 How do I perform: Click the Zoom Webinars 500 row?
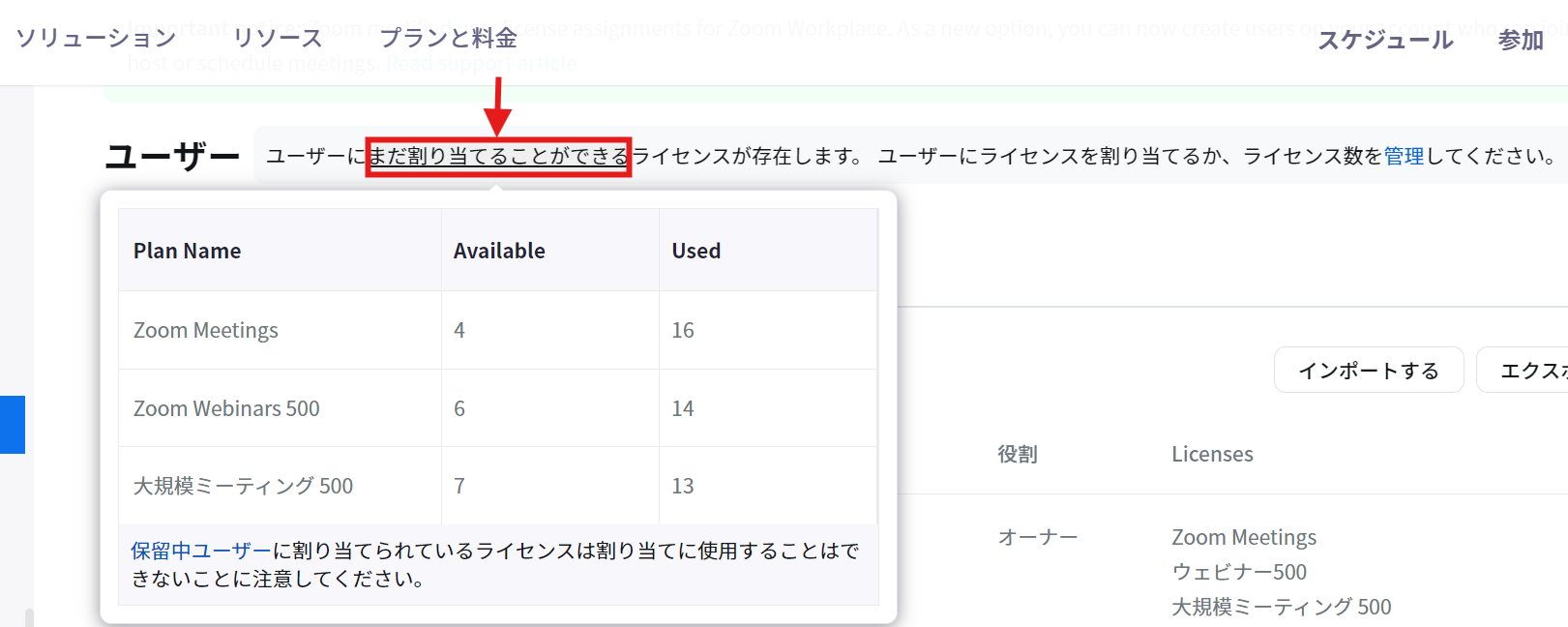(497, 408)
